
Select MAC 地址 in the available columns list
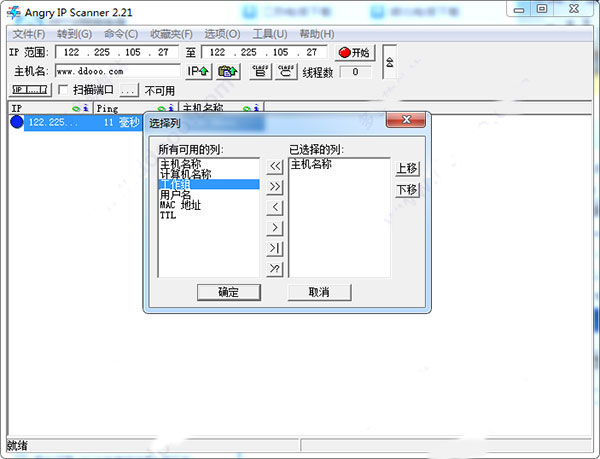180,205
